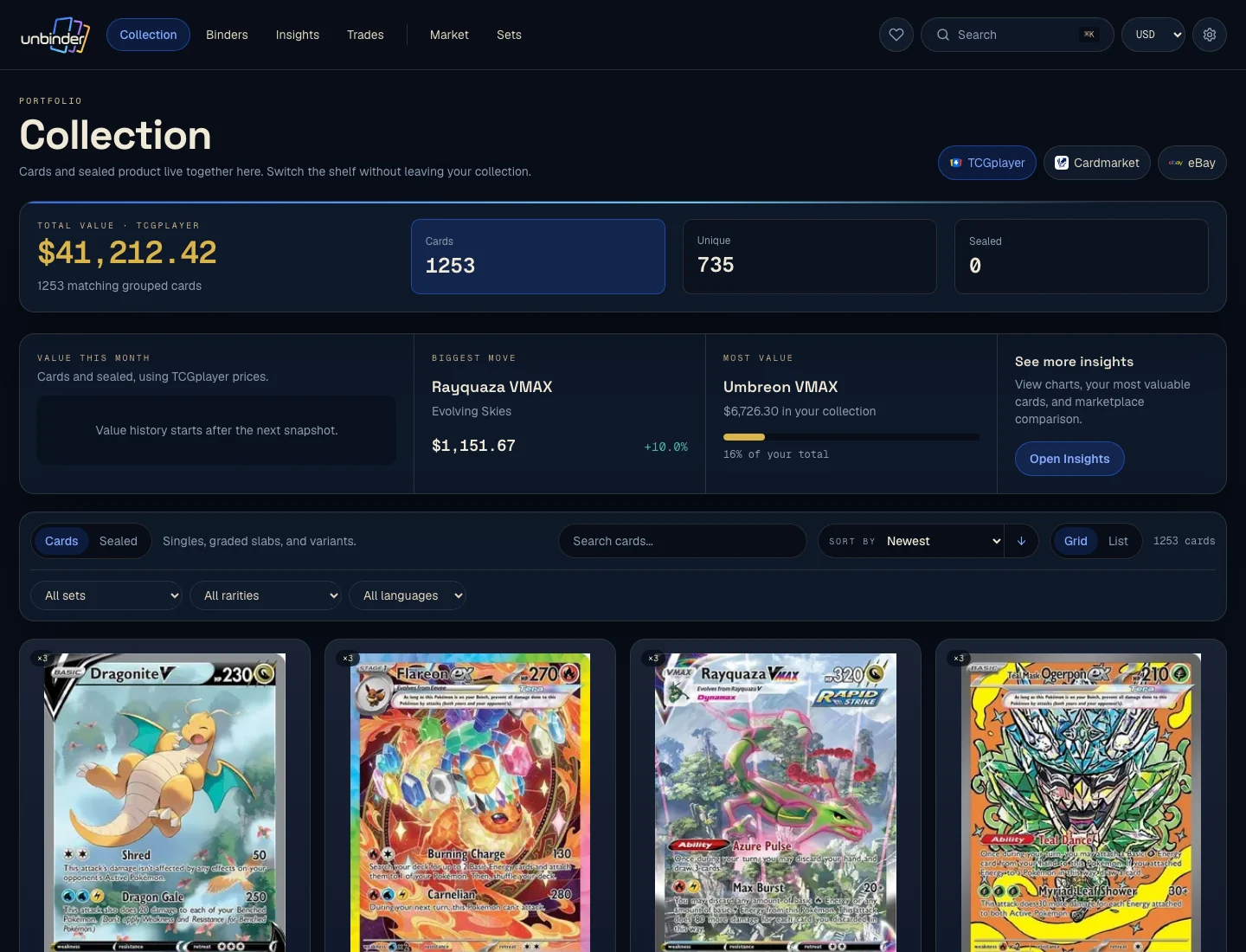Switch price source to TCGplayer
The height and width of the screenshot is (952, 1246).
pyautogui.click(x=987, y=163)
